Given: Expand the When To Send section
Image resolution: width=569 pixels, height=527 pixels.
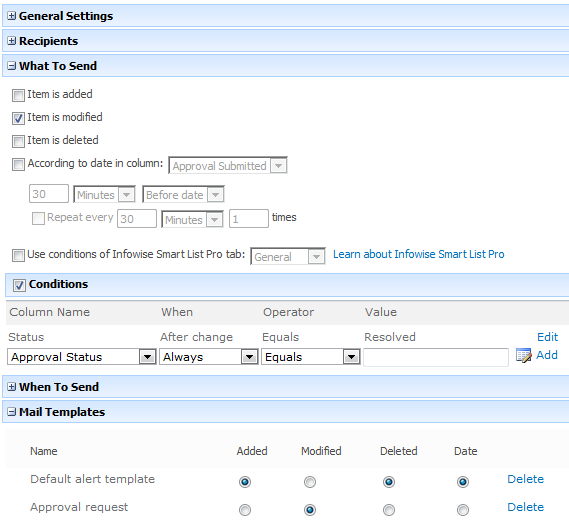Looking at the screenshot, I should (x=12, y=387).
